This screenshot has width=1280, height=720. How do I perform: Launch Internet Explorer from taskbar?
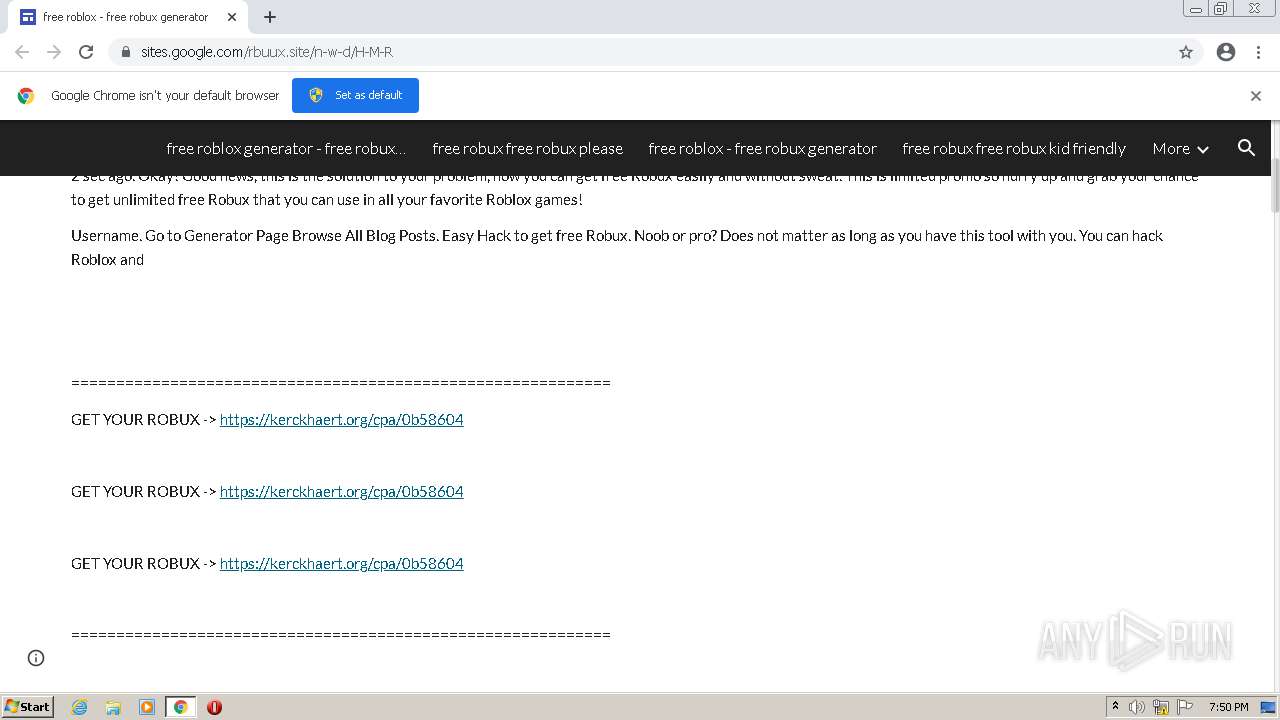pos(80,707)
